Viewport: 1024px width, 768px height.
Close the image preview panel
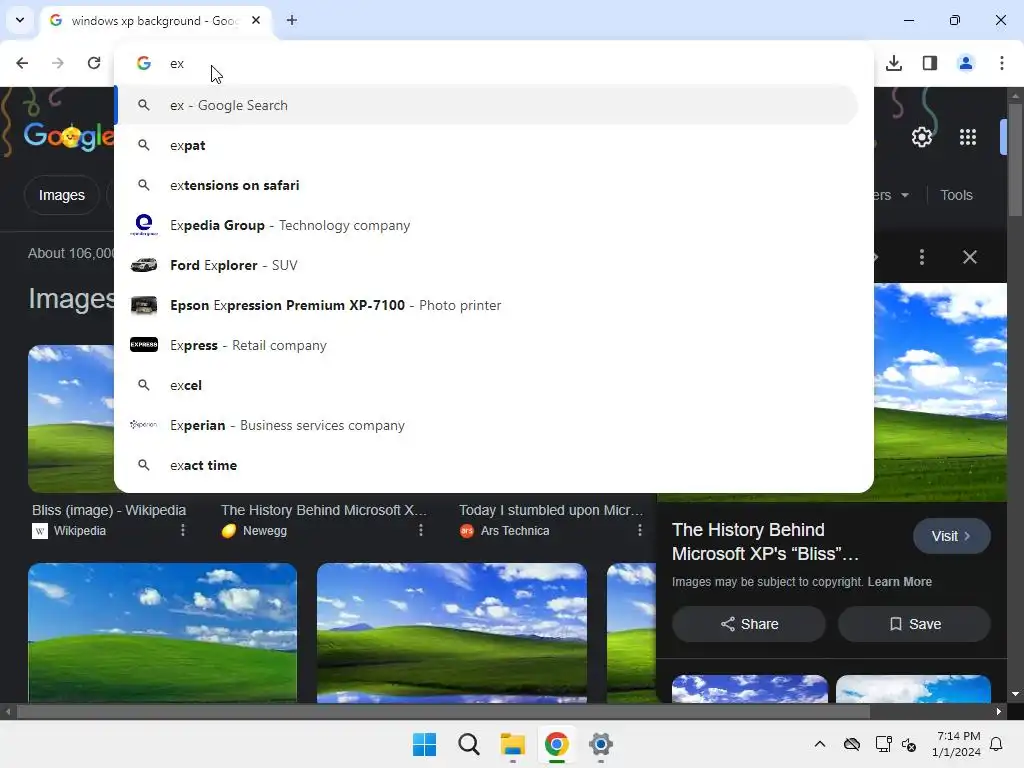point(970,257)
